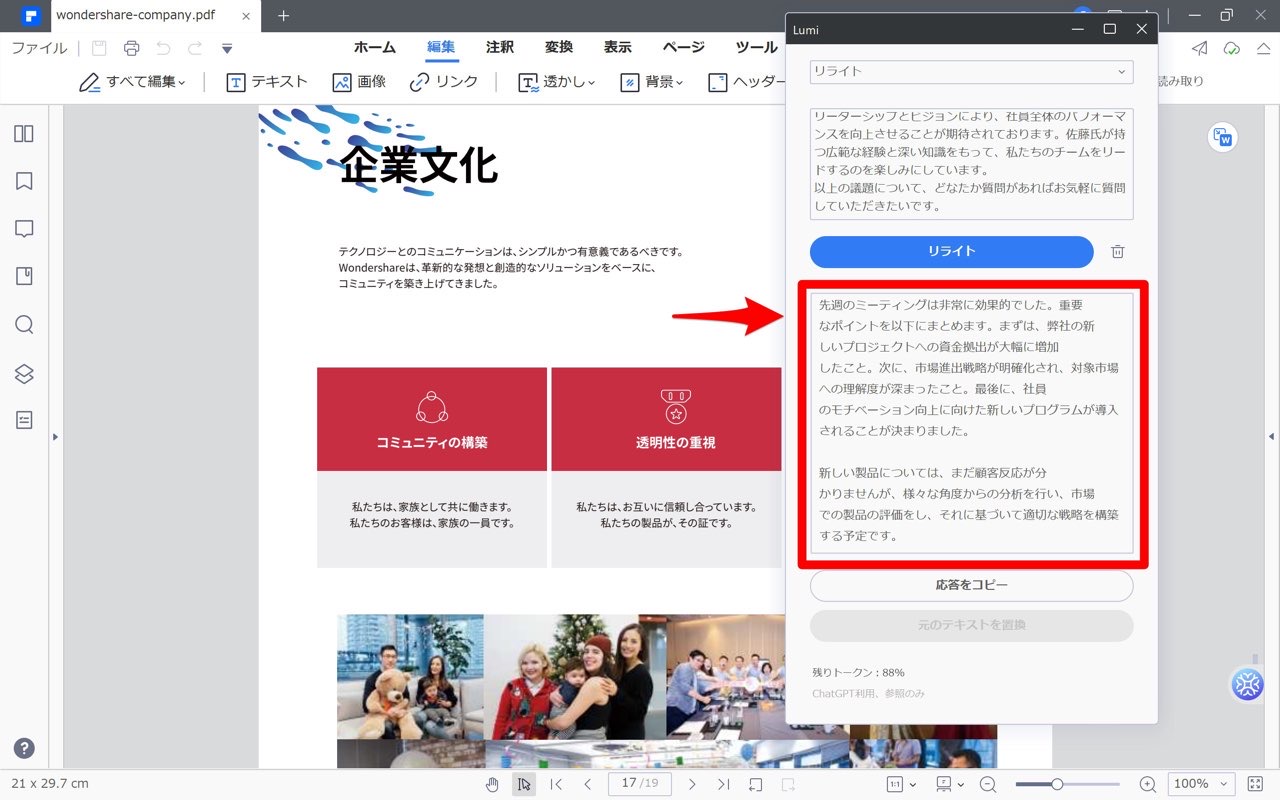Select the hand pan tool in the status bar

pos(492,784)
